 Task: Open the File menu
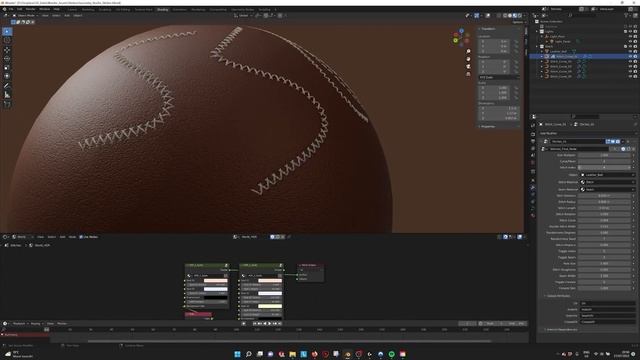click(11, 9)
